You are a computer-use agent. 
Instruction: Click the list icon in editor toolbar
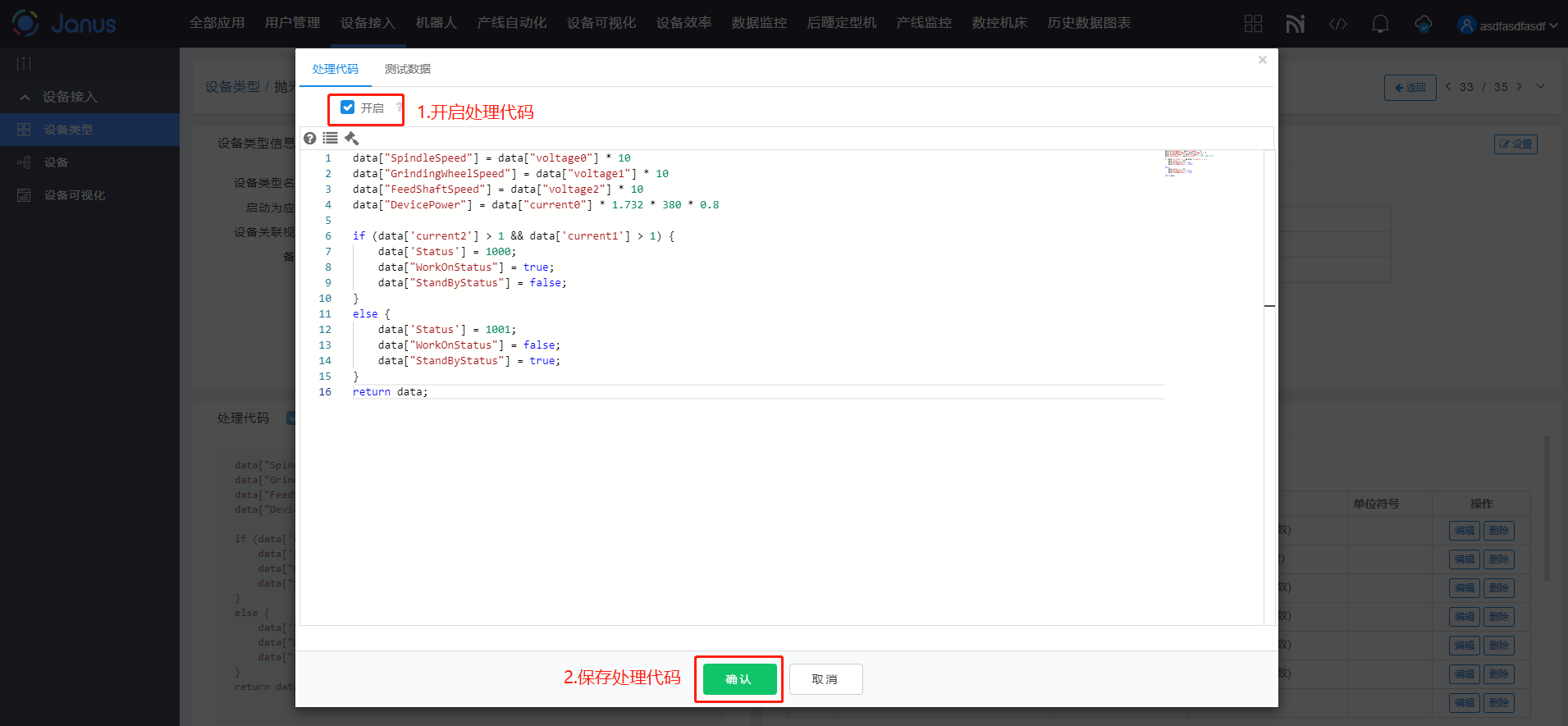coord(330,138)
